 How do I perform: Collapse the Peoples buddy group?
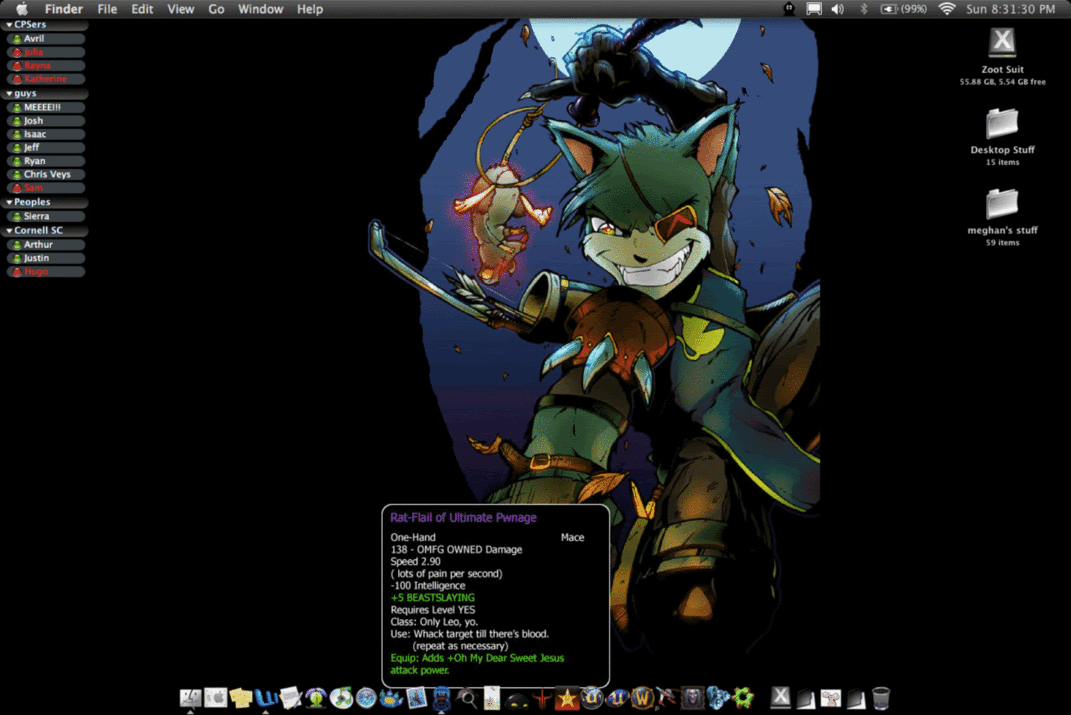9,202
